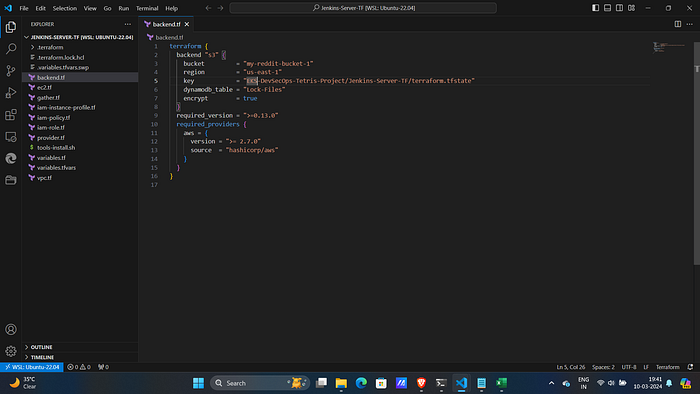The width and height of the screenshot is (700, 394).
Task: Change indentation via Spaces: 2
Action: coord(603,367)
